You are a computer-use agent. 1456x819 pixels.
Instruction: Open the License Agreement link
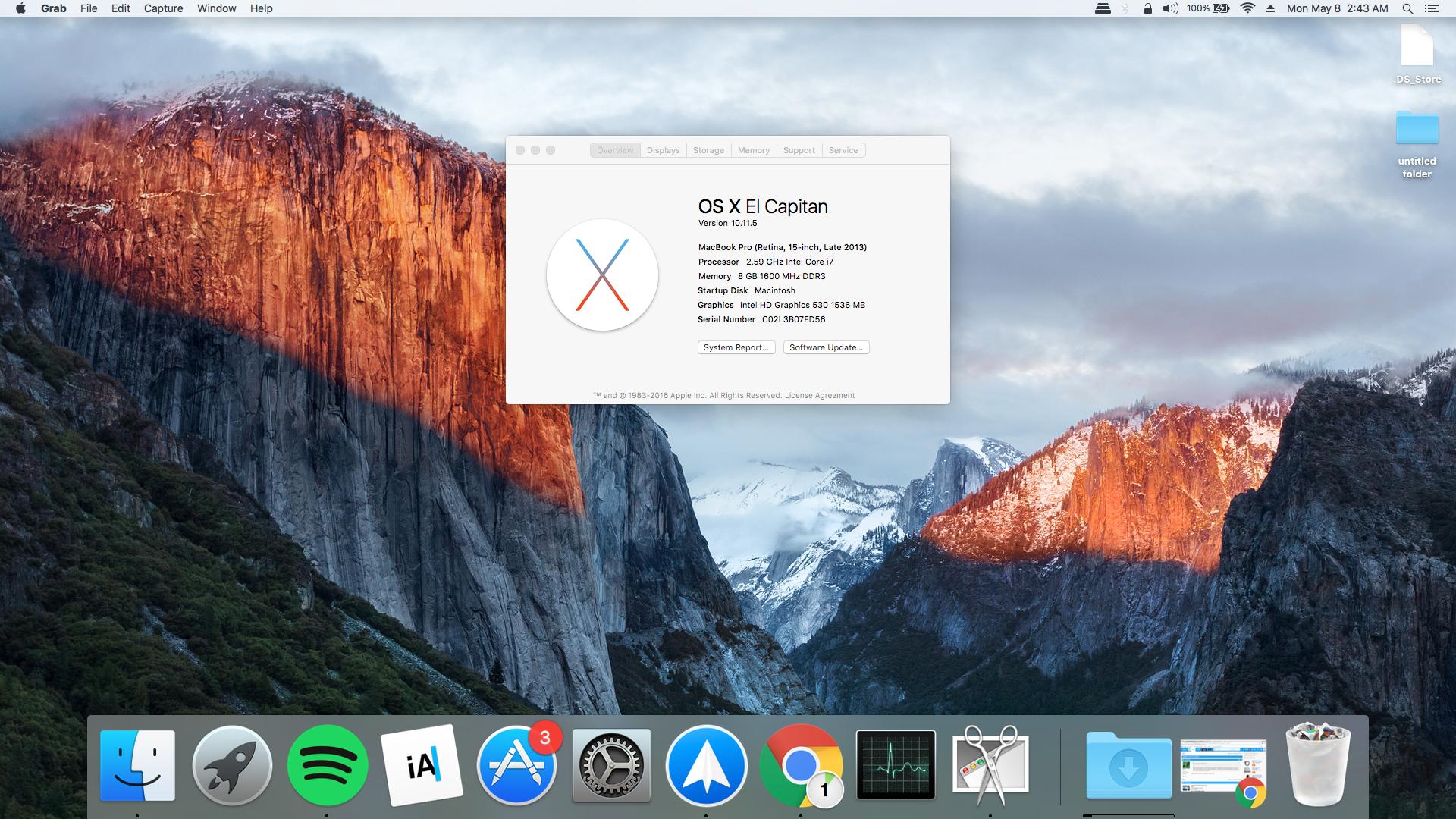tap(820, 395)
